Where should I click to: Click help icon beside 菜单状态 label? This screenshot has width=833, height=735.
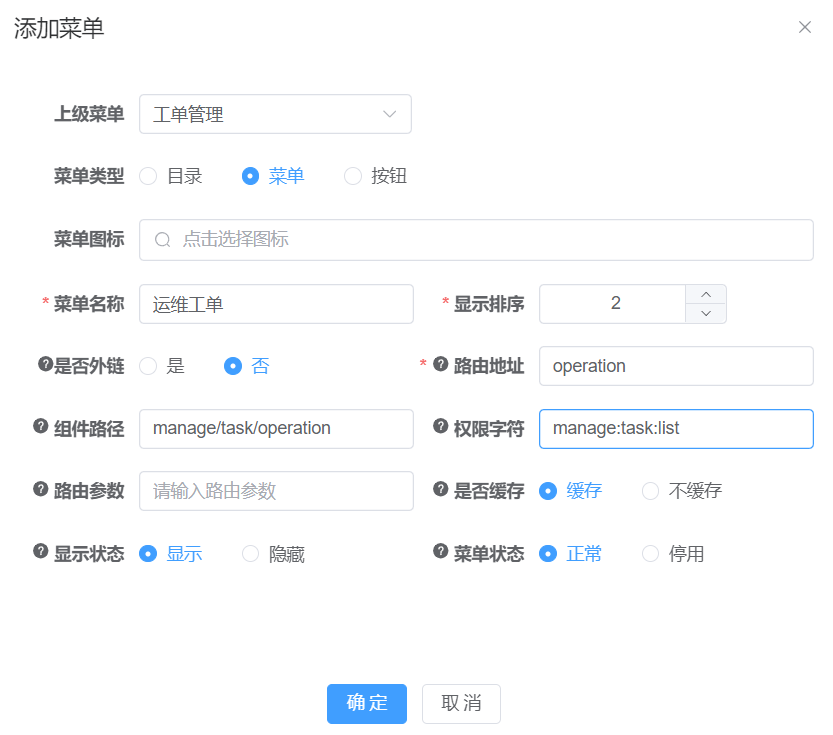(x=441, y=551)
